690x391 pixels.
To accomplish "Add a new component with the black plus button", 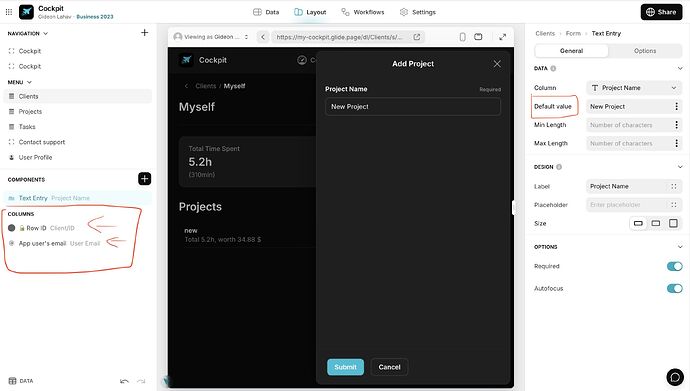I will [x=144, y=179].
